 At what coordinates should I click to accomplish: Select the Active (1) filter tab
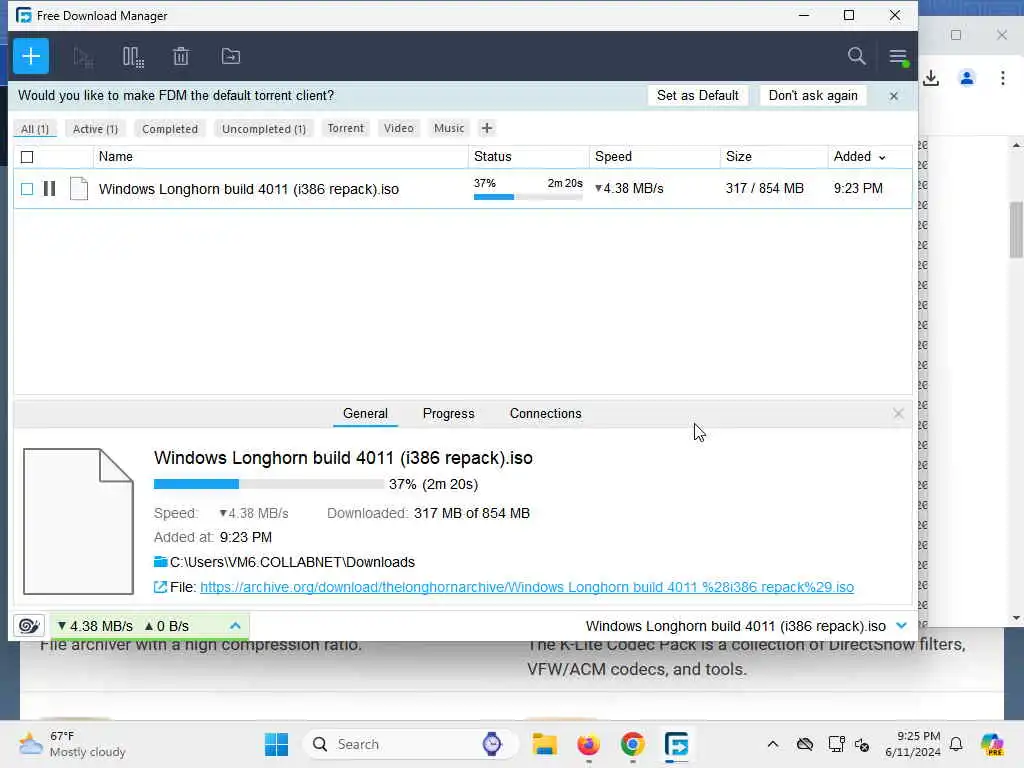95,129
